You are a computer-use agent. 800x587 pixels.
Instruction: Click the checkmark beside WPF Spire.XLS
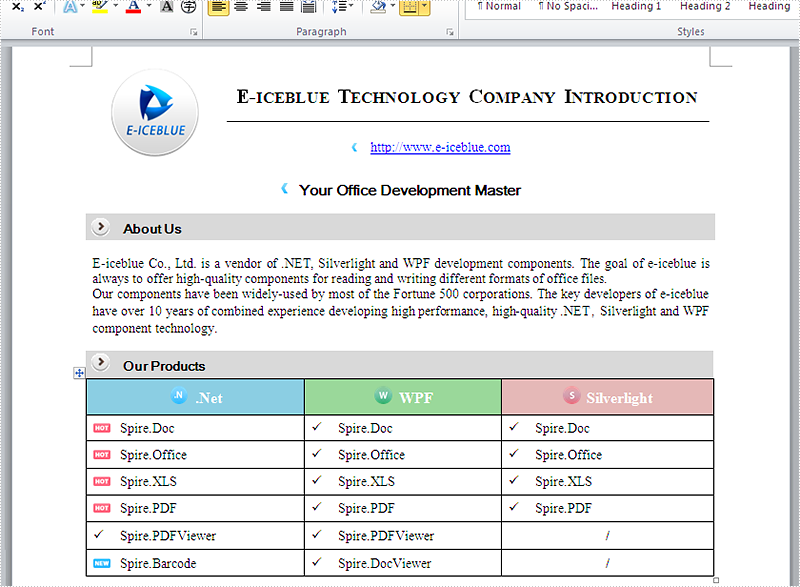pyautogui.click(x=317, y=480)
